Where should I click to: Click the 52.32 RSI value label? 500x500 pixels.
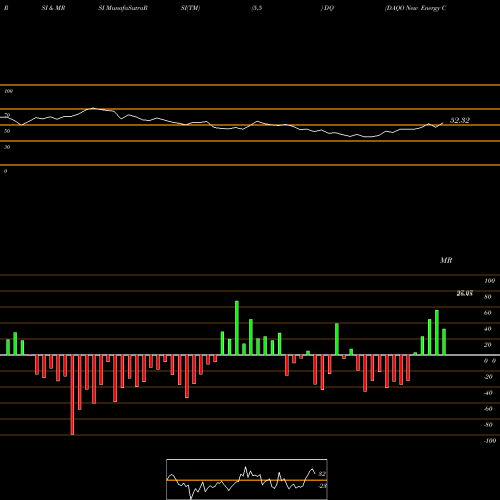[460, 120]
